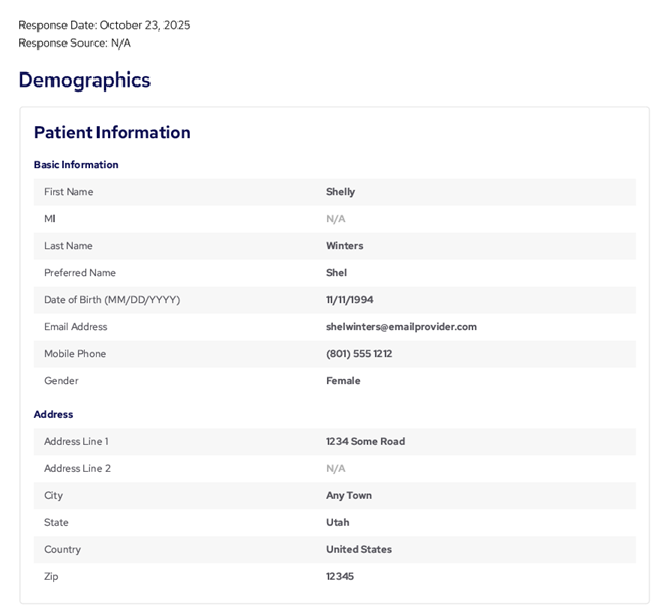Select the Zip value 12345

coord(340,577)
